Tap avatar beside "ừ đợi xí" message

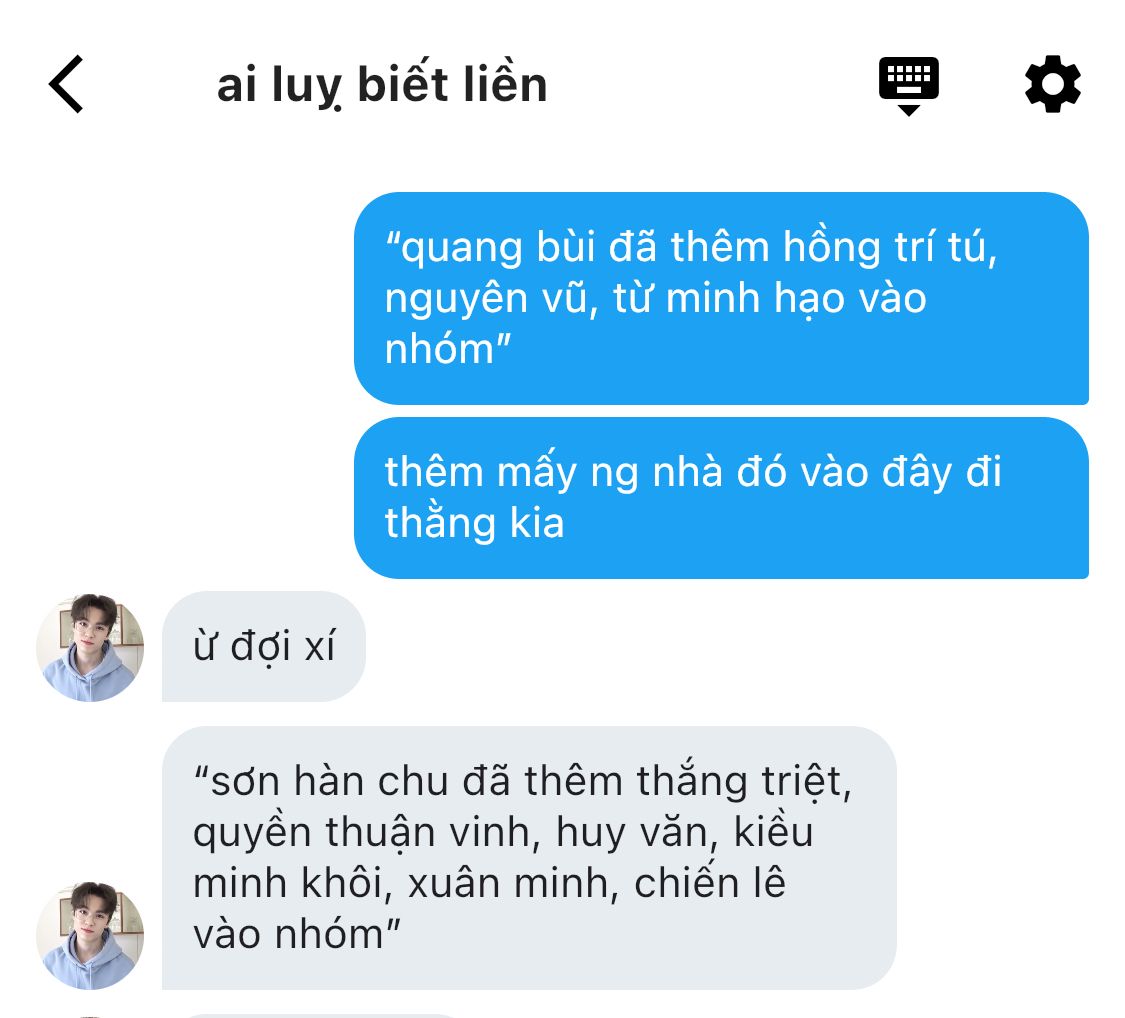click(x=90, y=647)
